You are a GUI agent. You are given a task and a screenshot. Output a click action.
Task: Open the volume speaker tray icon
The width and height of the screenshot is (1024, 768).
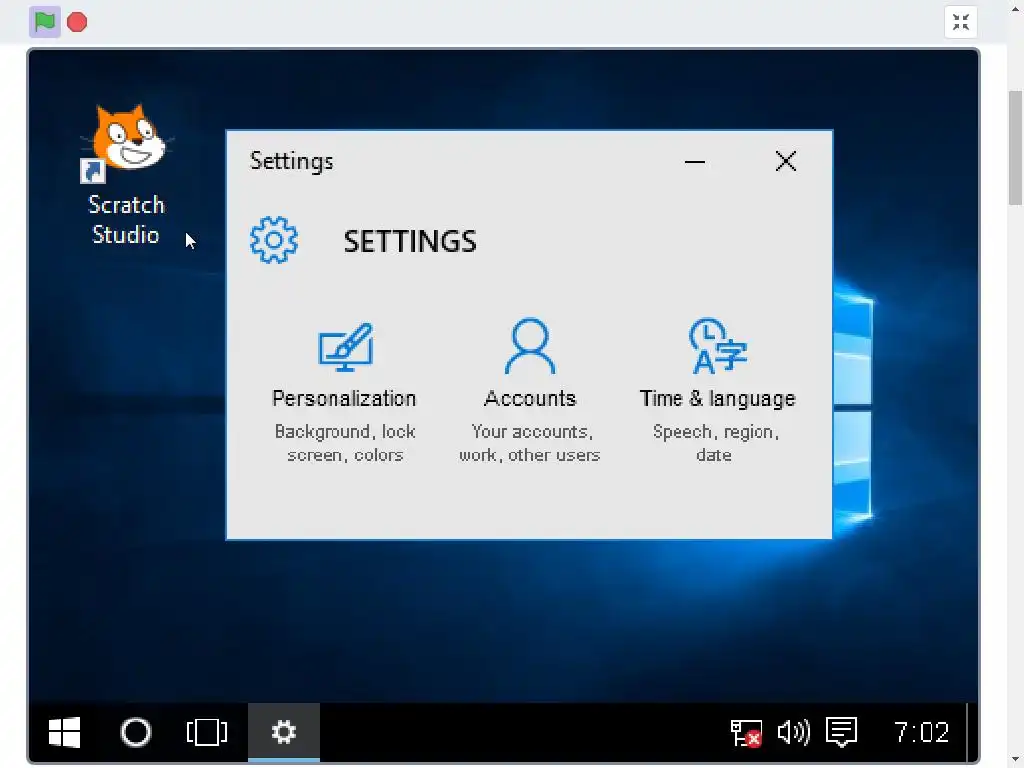(x=793, y=732)
